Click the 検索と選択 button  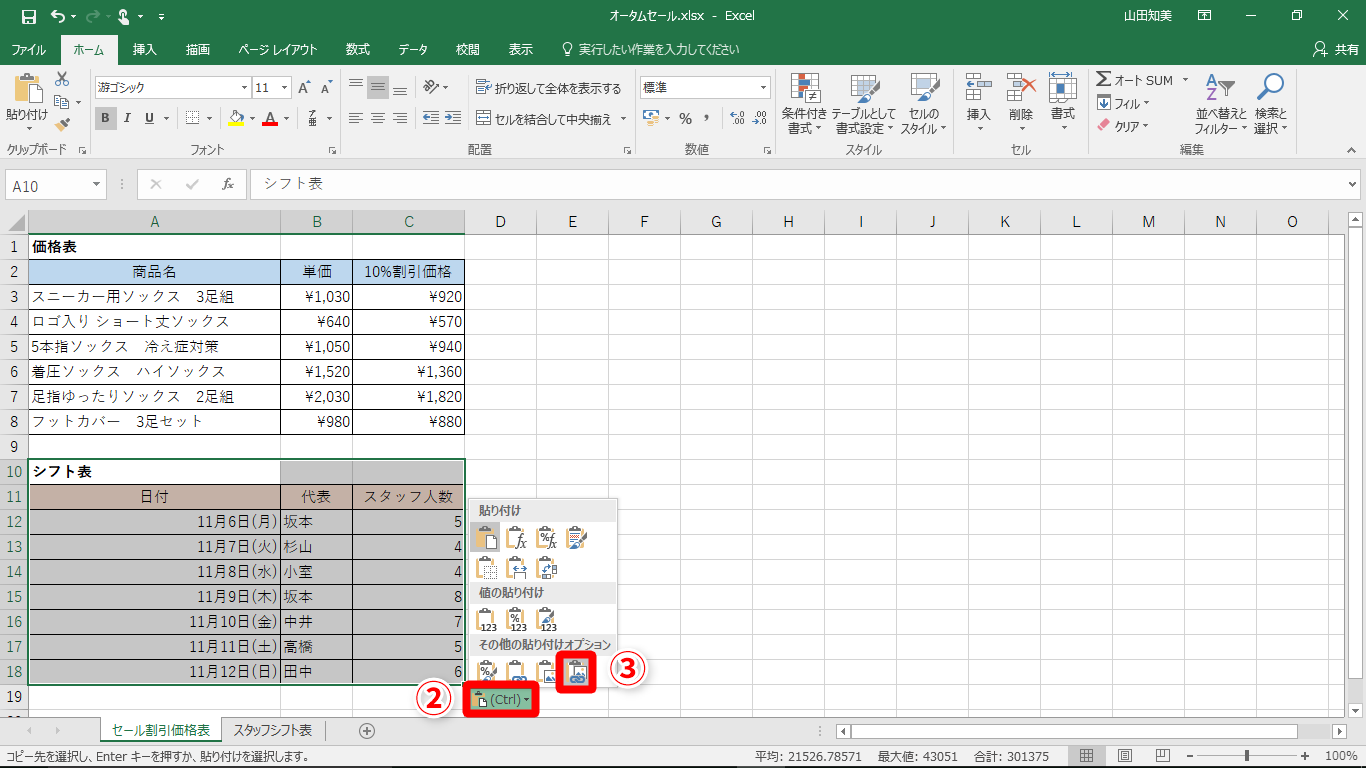(1271, 104)
